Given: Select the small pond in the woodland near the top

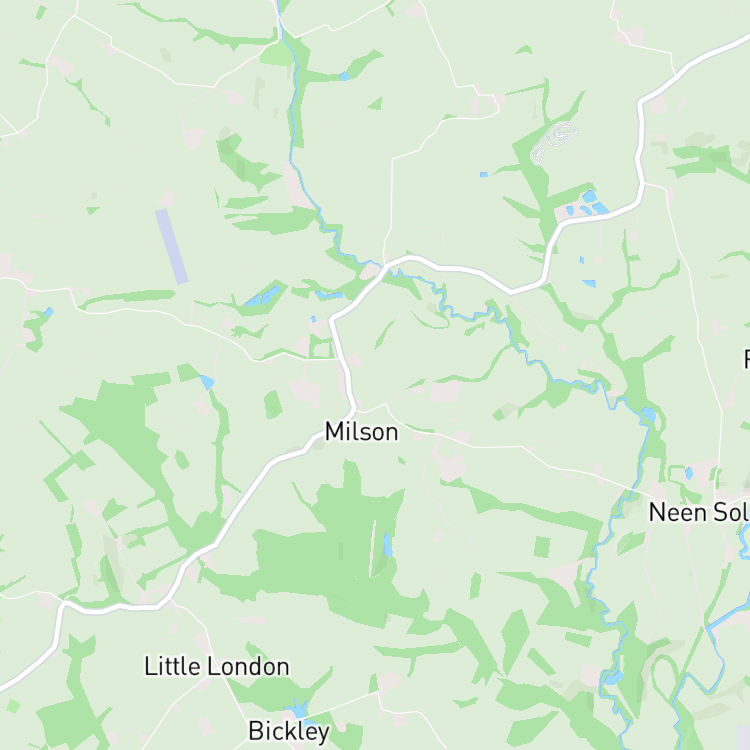Looking at the screenshot, I should [344, 76].
